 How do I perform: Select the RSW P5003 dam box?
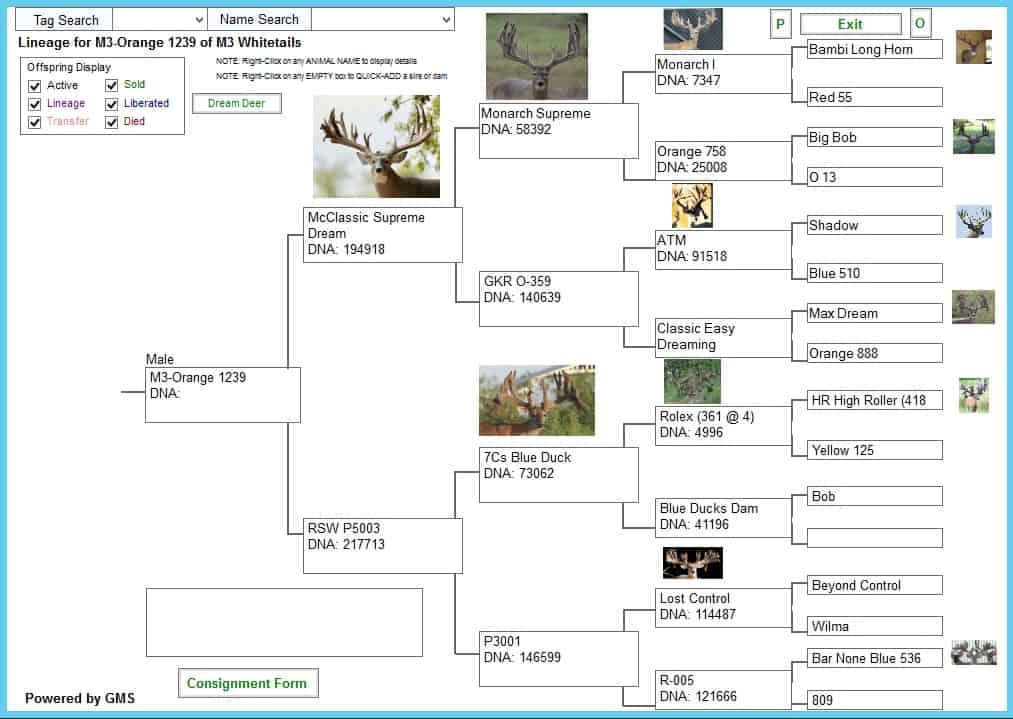[x=382, y=545]
